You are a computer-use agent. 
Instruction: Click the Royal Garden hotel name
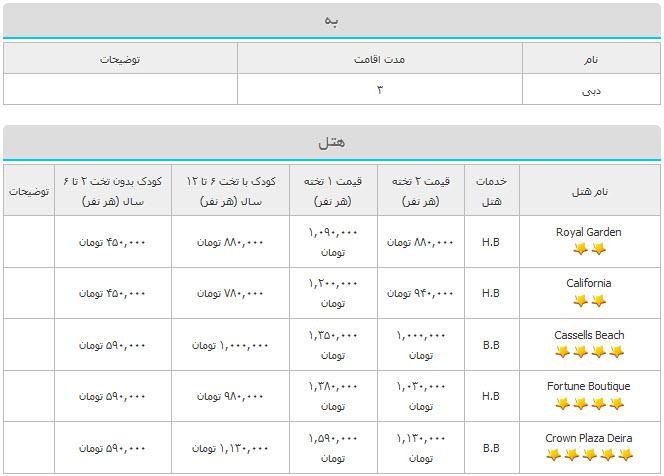click(589, 232)
